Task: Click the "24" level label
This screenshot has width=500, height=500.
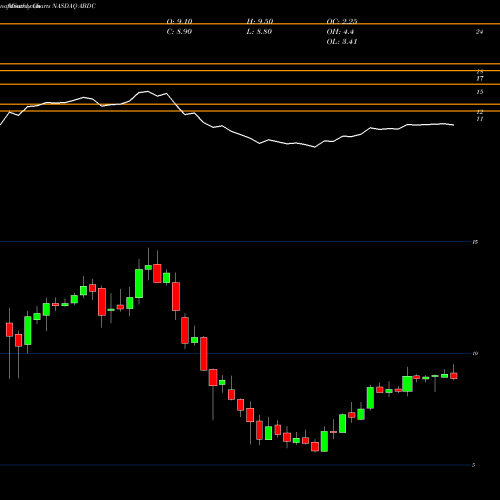Action: pos(479,32)
